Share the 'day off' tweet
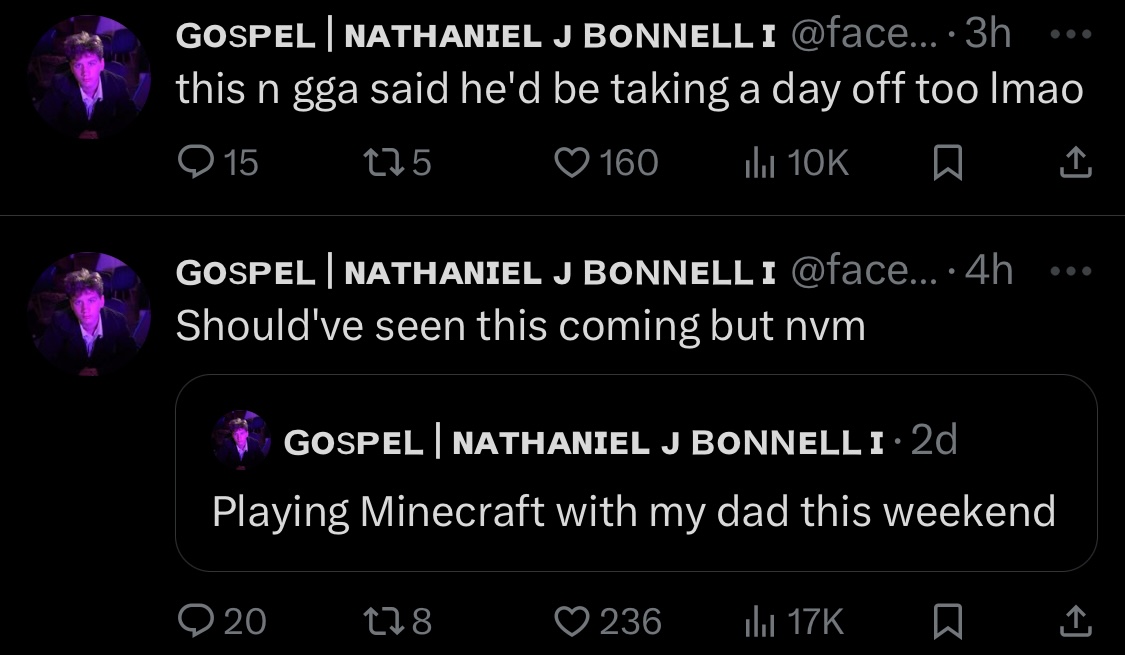1125x655 pixels. (1076, 162)
